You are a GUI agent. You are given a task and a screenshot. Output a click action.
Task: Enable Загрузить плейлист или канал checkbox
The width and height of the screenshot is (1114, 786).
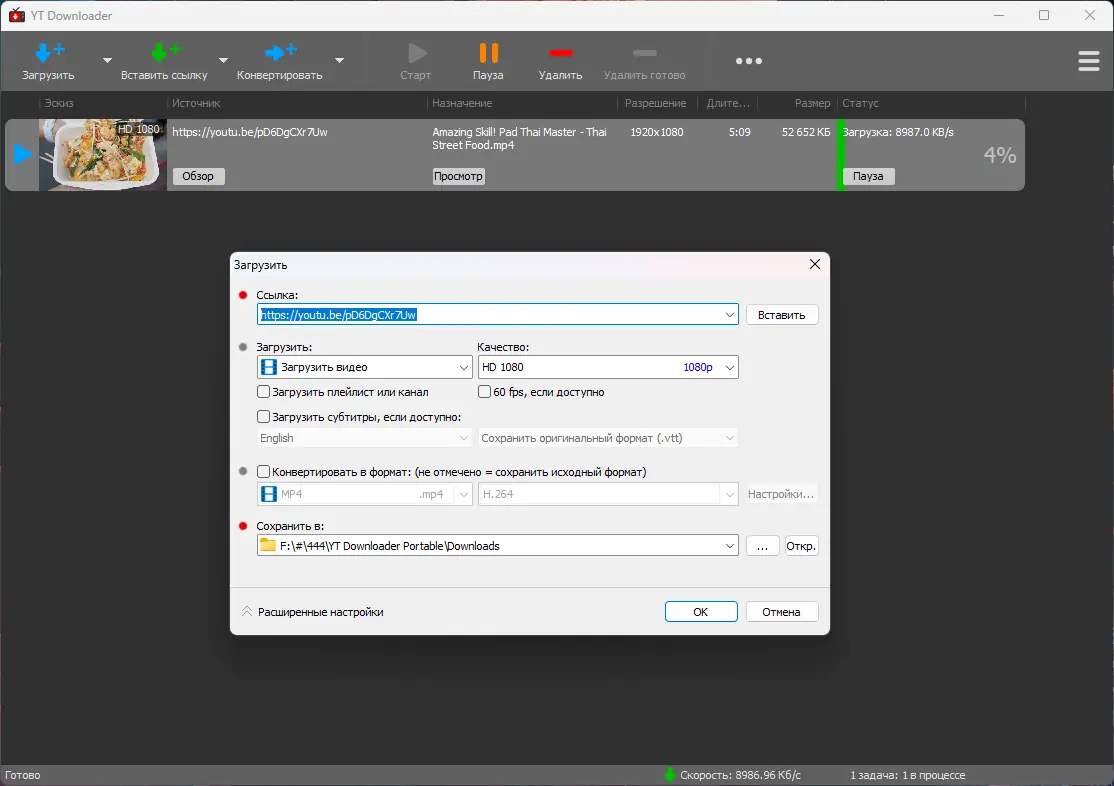click(264, 392)
